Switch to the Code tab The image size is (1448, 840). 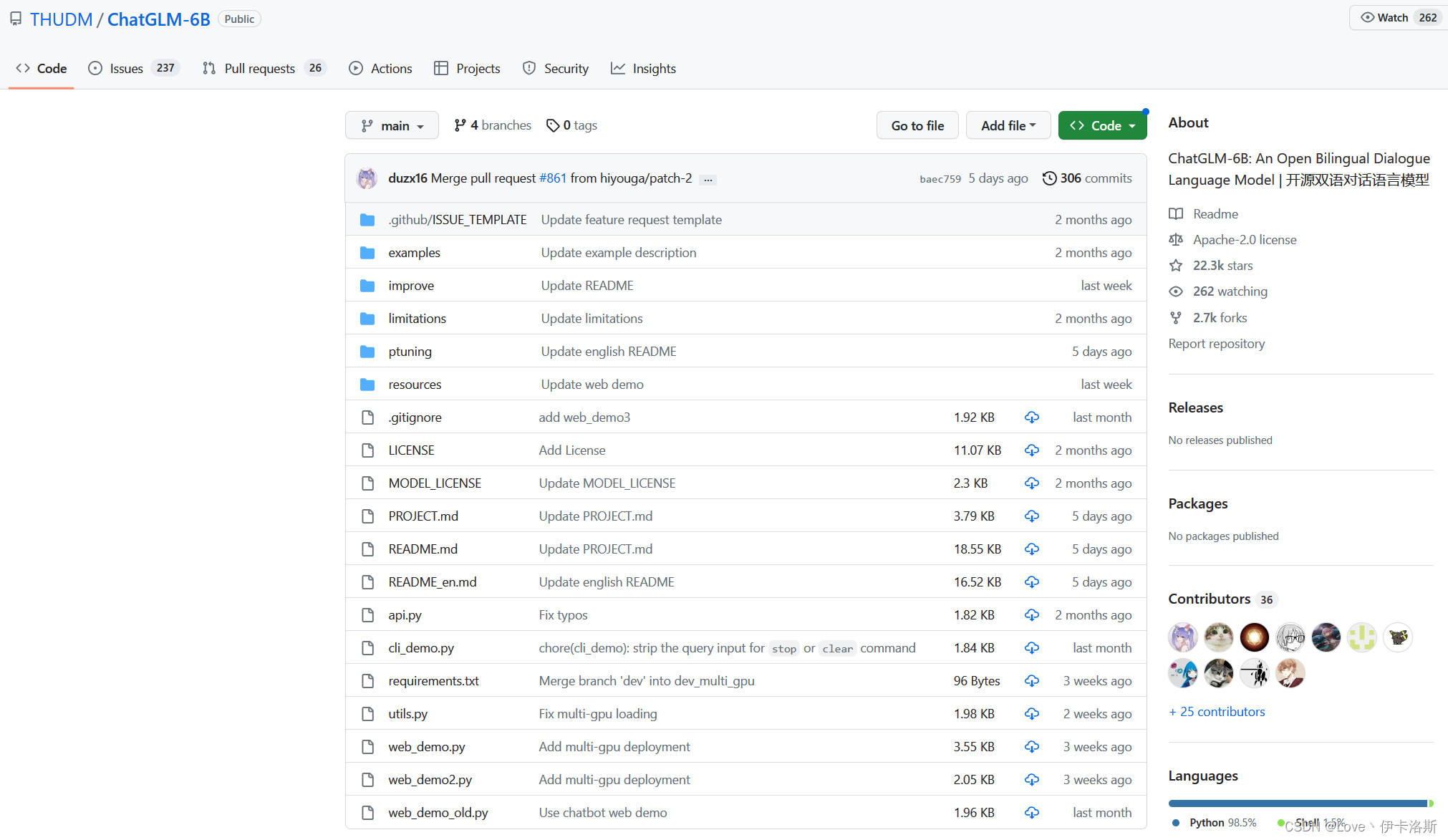tap(42, 69)
